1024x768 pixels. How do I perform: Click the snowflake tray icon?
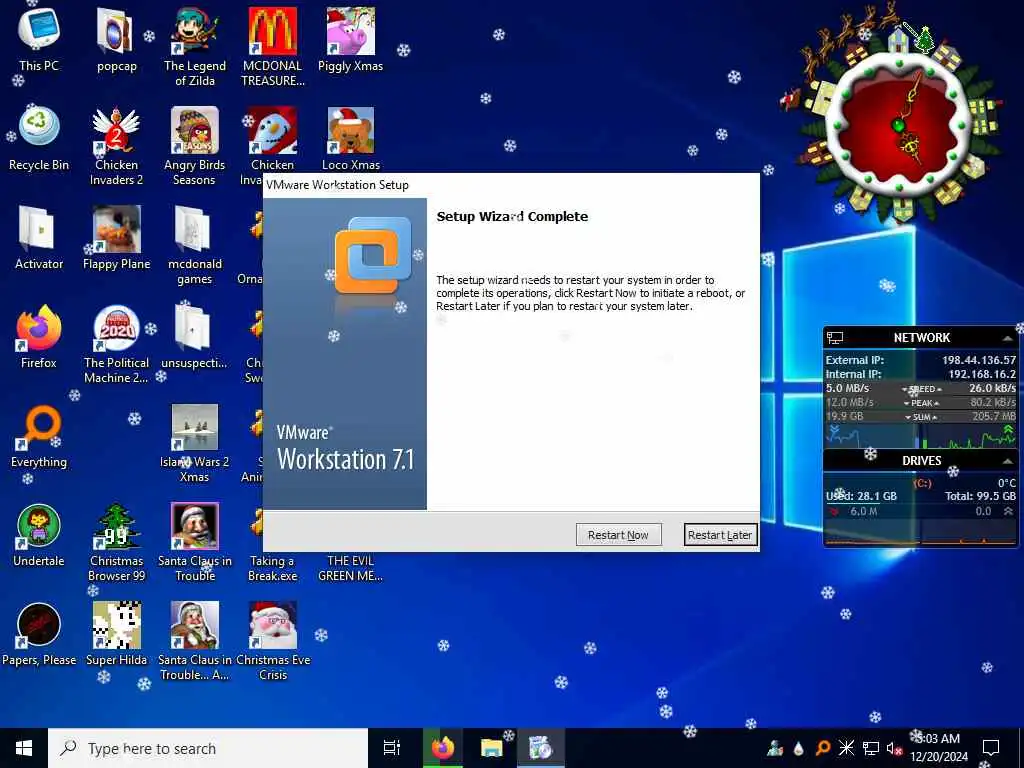(846, 748)
